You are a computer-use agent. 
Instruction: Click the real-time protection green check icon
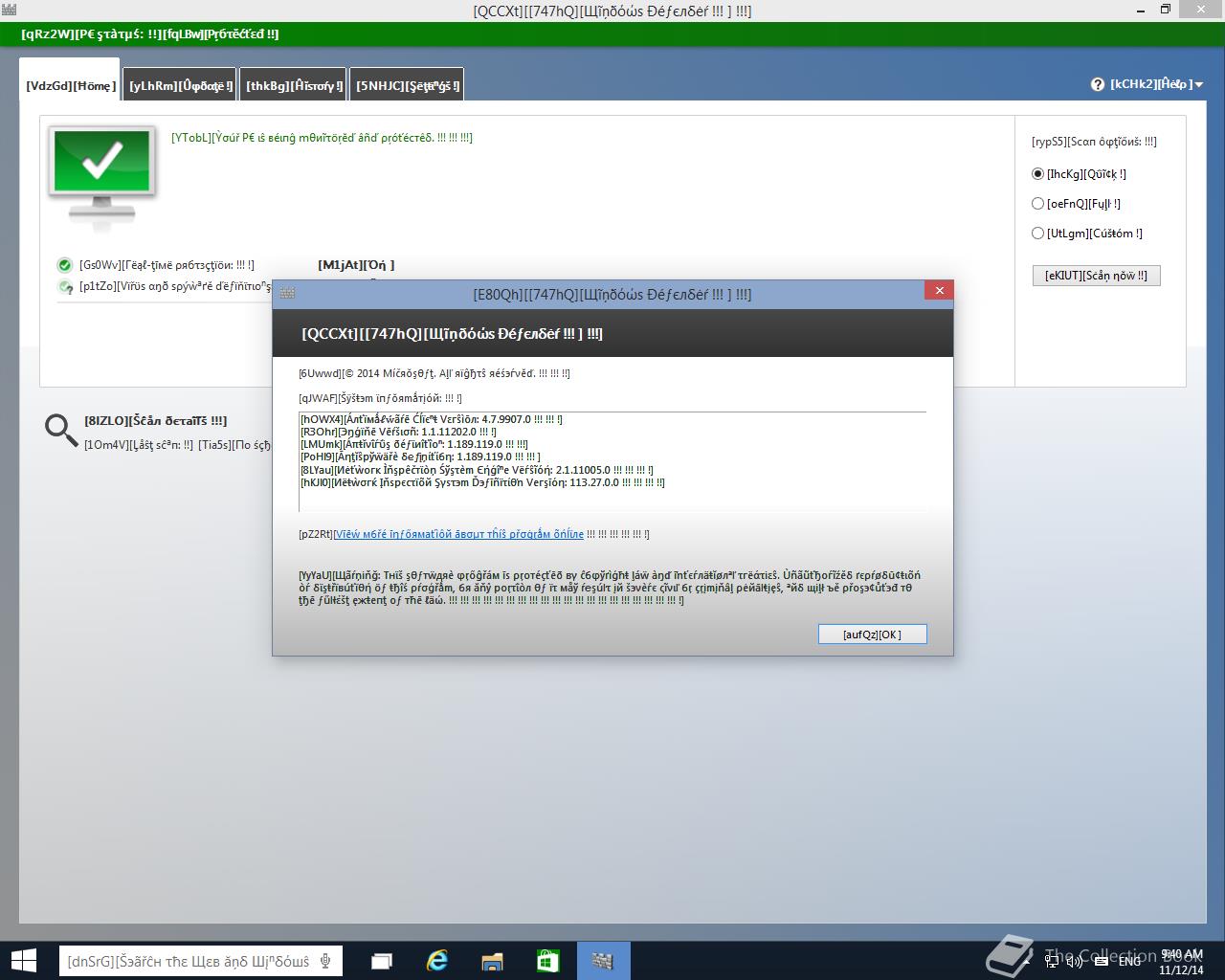pos(65,265)
